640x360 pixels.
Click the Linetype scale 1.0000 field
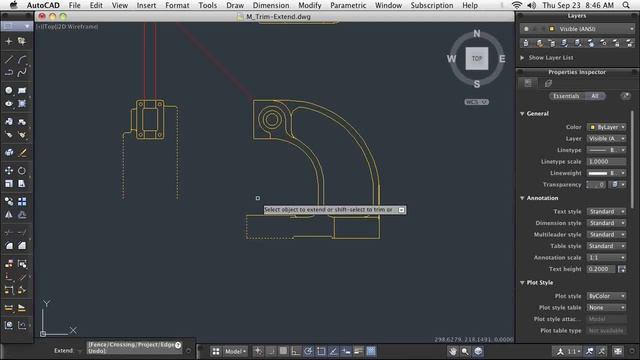[606, 162]
